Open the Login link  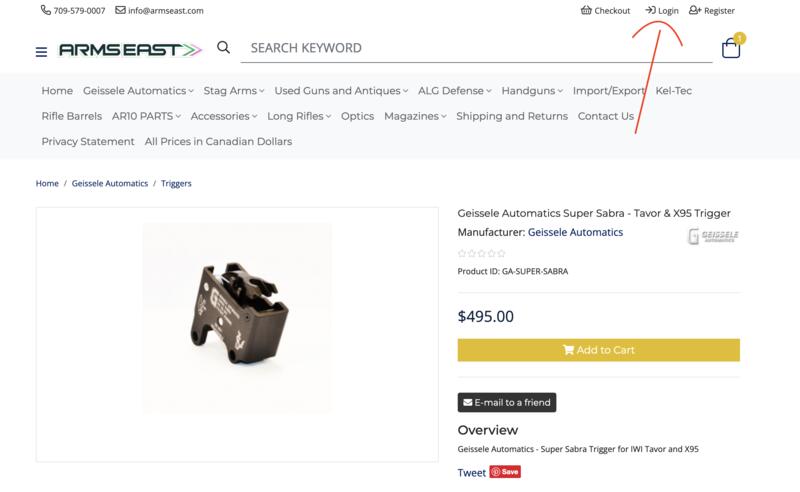tap(662, 11)
